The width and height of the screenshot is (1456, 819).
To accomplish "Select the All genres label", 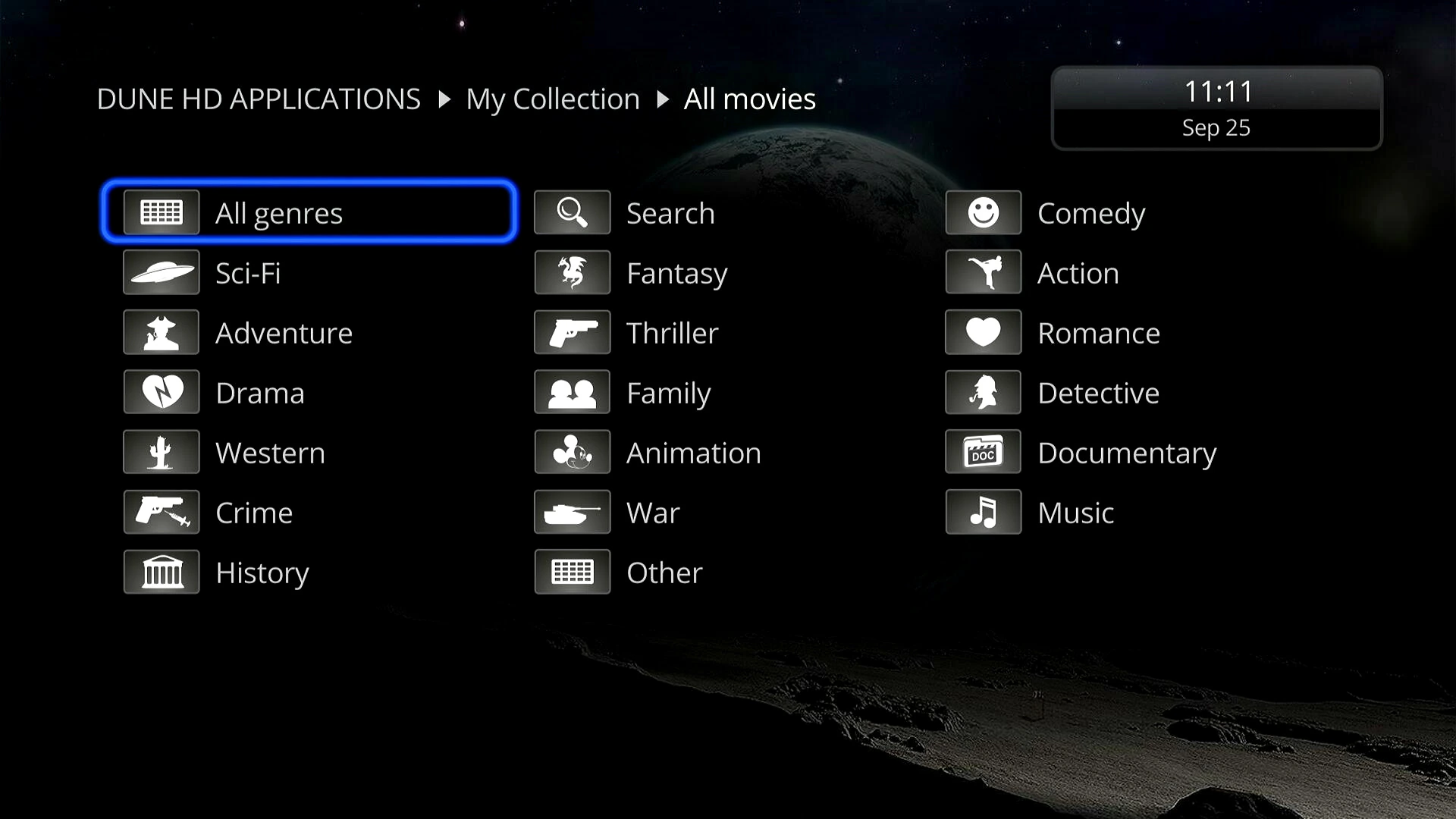I will coord(279,214).
